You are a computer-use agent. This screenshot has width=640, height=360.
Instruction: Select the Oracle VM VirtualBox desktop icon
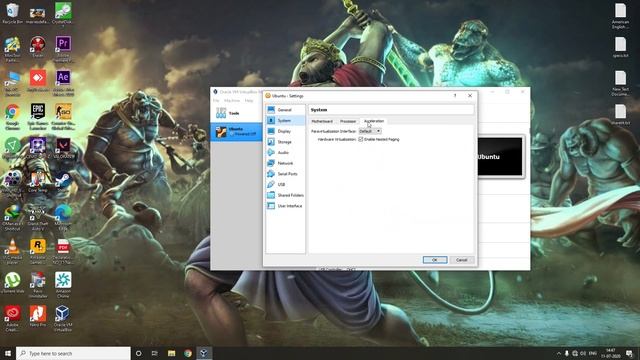(63, 318)
